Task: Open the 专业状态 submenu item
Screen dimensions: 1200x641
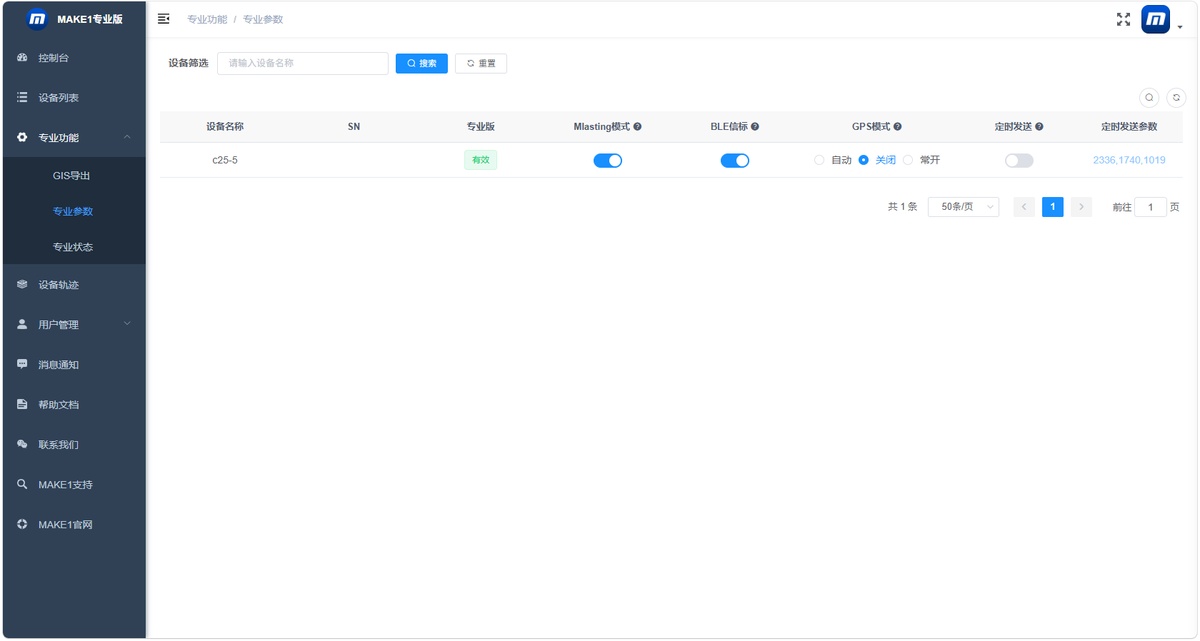Action: click(73, 247)
